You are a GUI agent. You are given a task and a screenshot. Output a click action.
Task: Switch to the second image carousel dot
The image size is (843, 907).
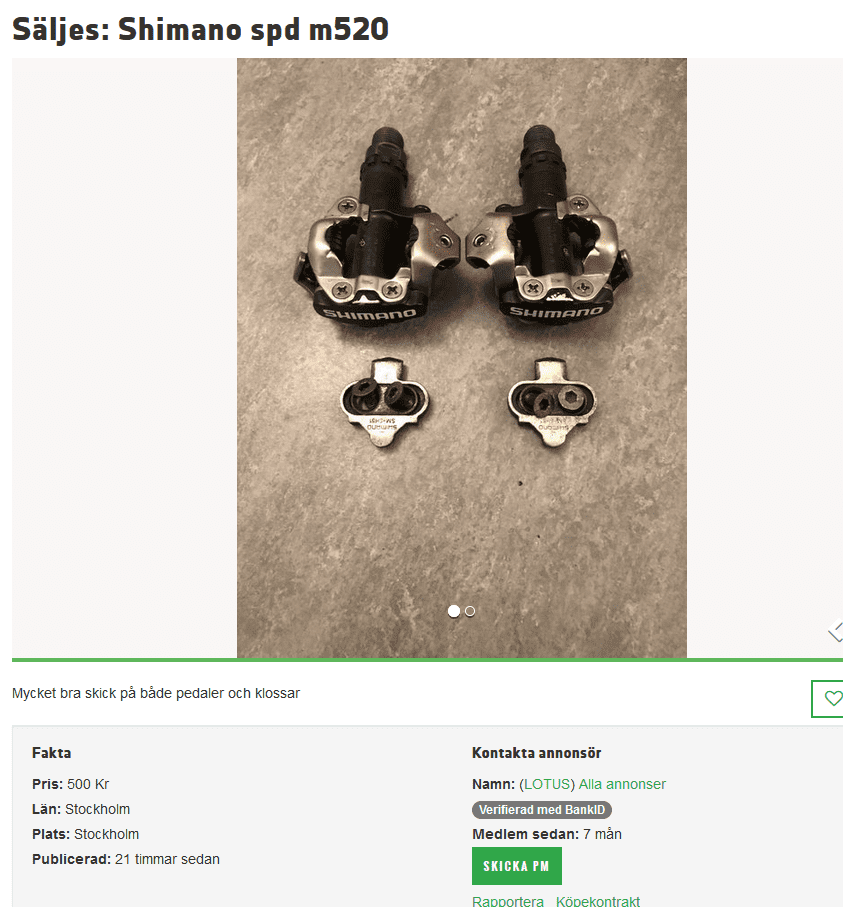click(470, 611)
